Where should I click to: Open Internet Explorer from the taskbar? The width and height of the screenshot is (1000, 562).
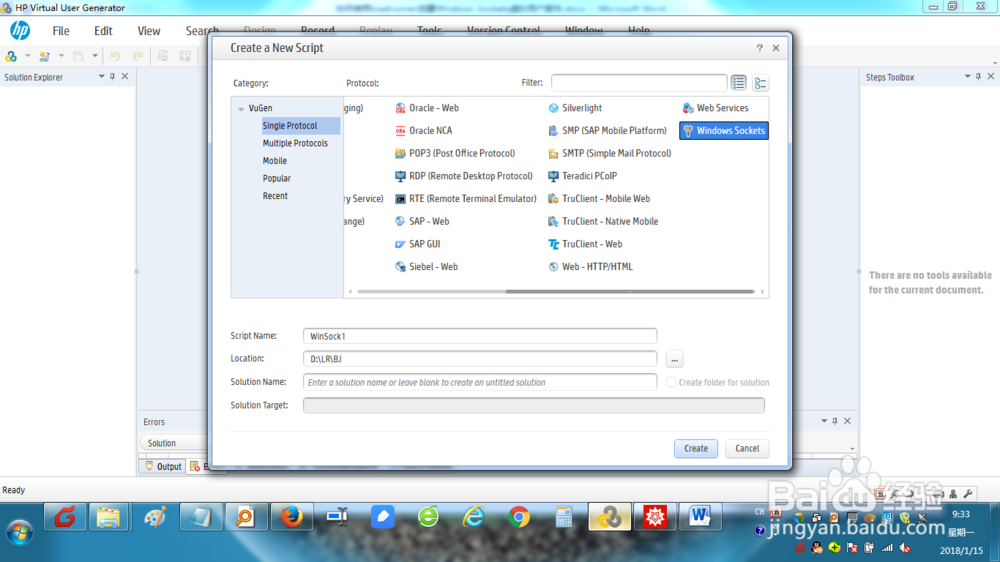click(473, 517)
